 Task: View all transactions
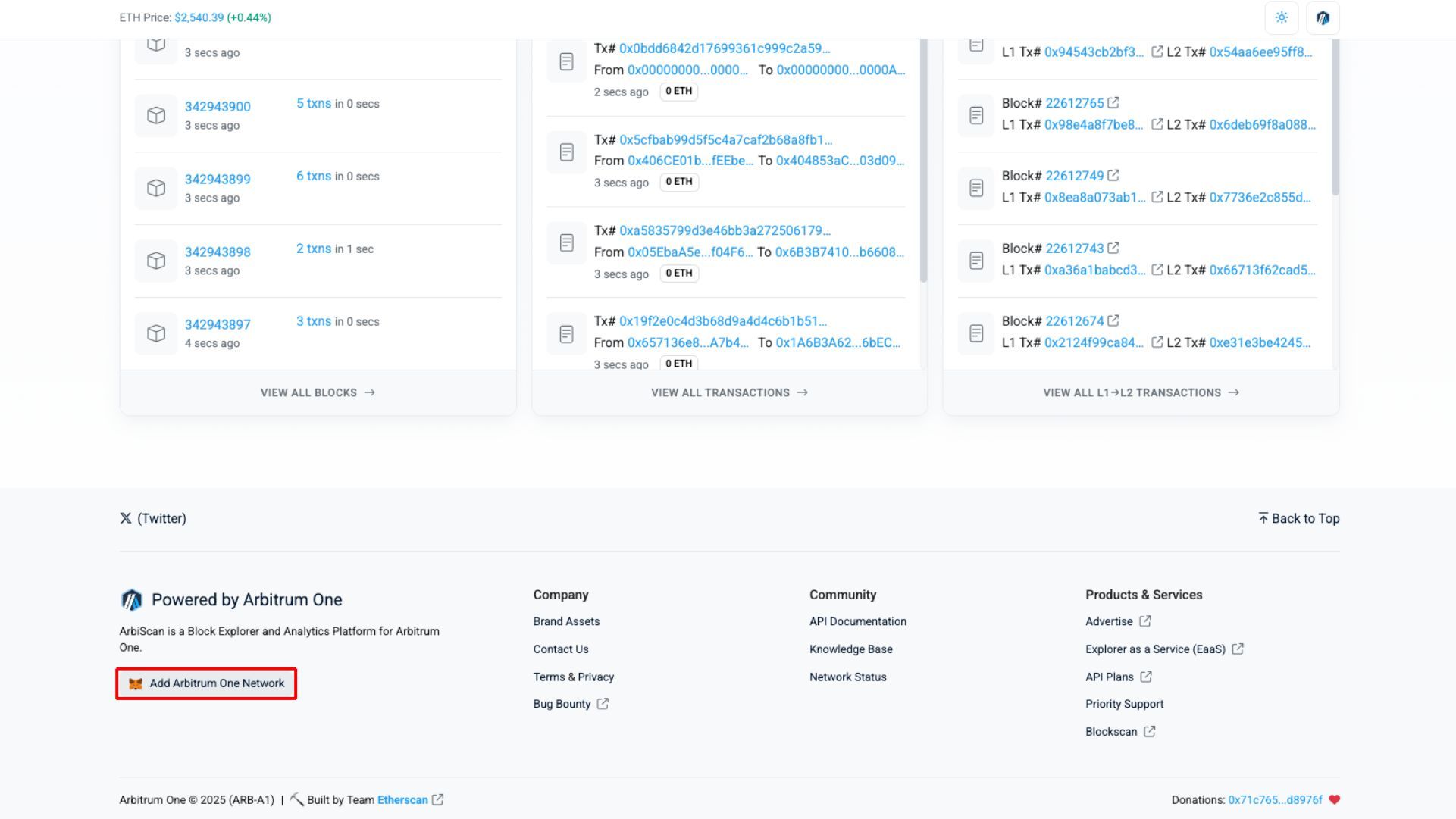click(730, 392)
